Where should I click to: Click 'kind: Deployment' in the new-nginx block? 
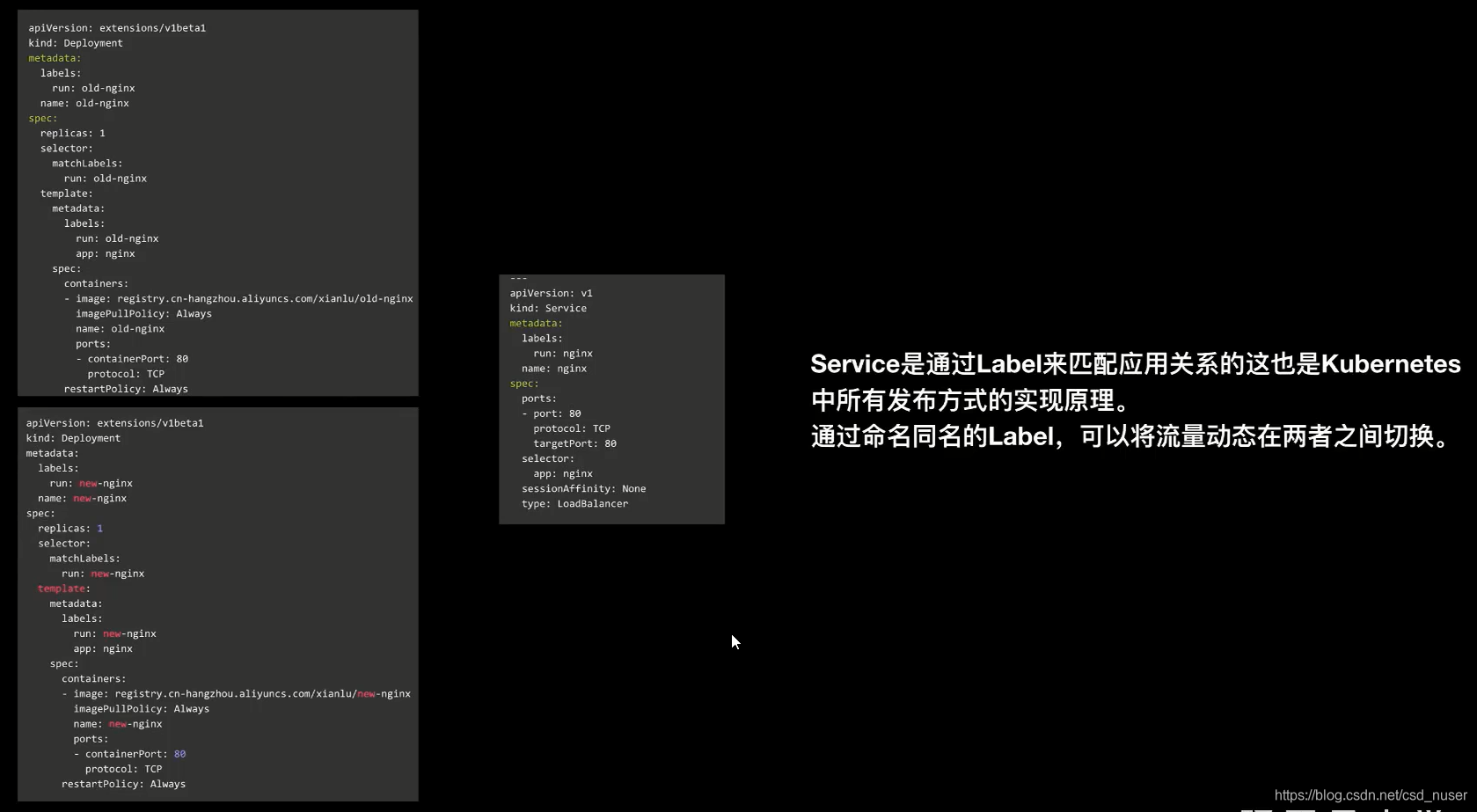(73, 438)
